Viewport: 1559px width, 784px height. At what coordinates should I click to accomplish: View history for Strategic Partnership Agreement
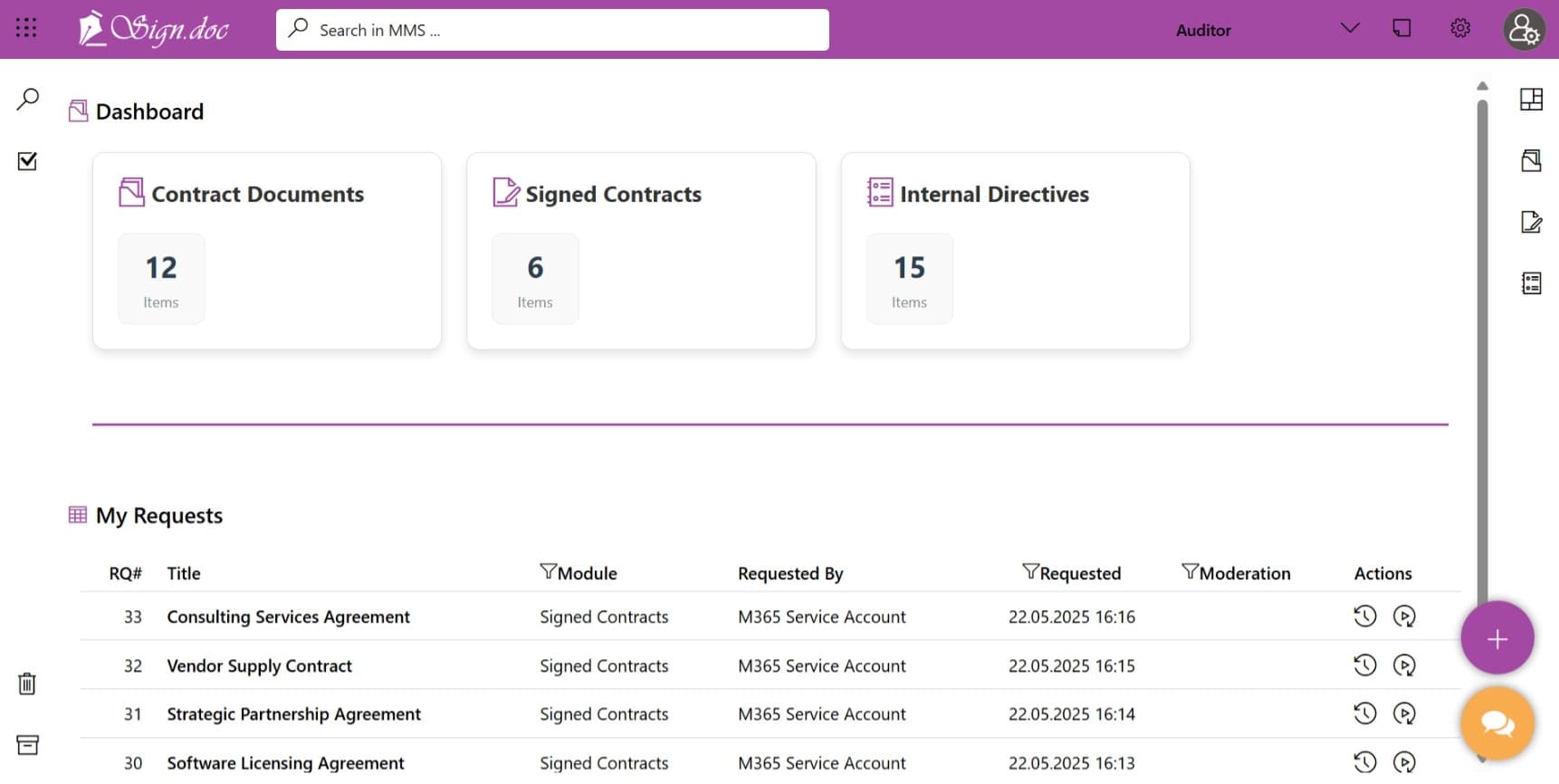(1364, 713)
